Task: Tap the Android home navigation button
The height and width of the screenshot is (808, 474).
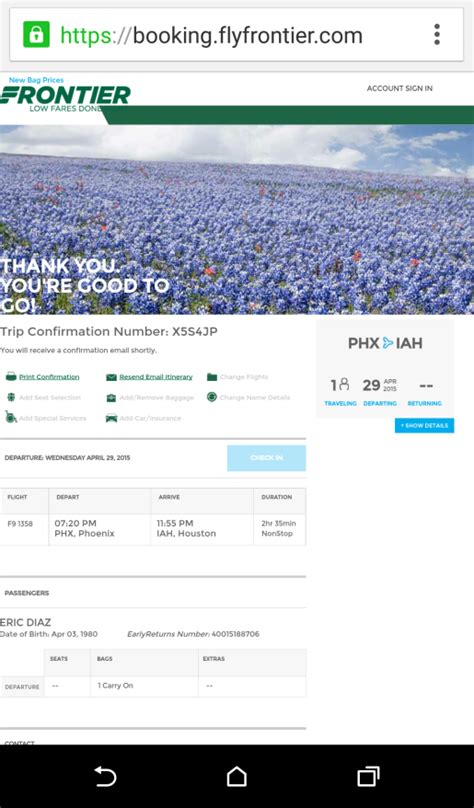Action: [236, 776]
